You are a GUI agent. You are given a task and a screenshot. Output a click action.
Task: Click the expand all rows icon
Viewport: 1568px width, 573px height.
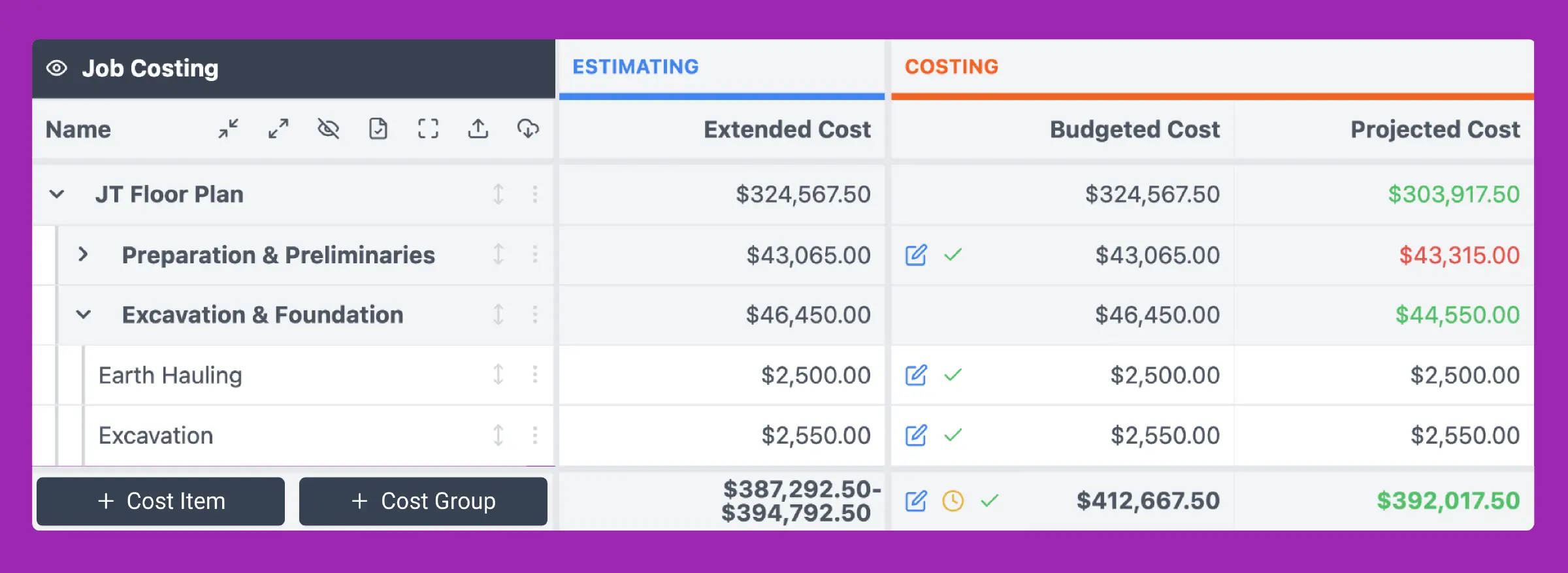point(278,129)
